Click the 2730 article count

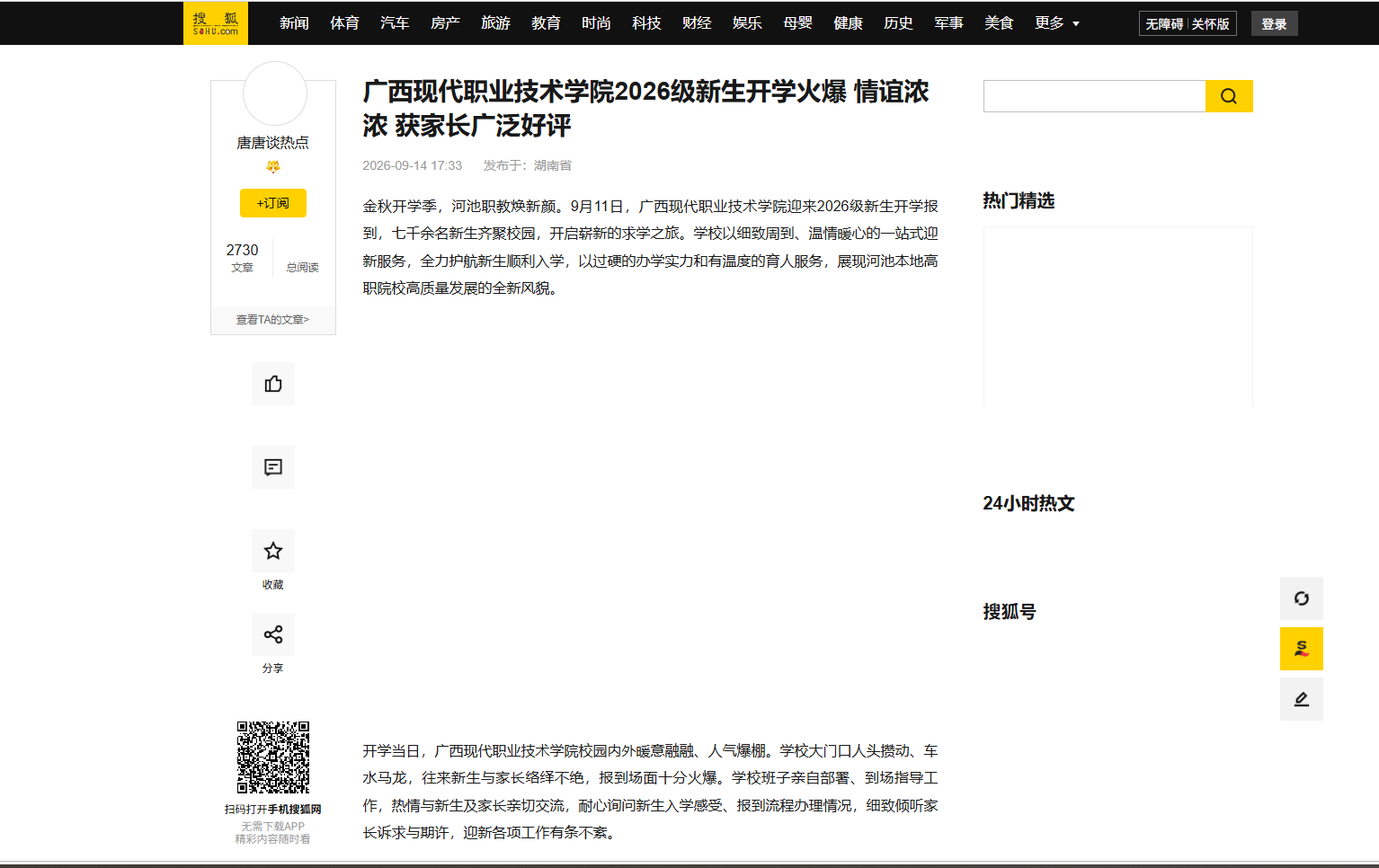[x=242, y=250]
